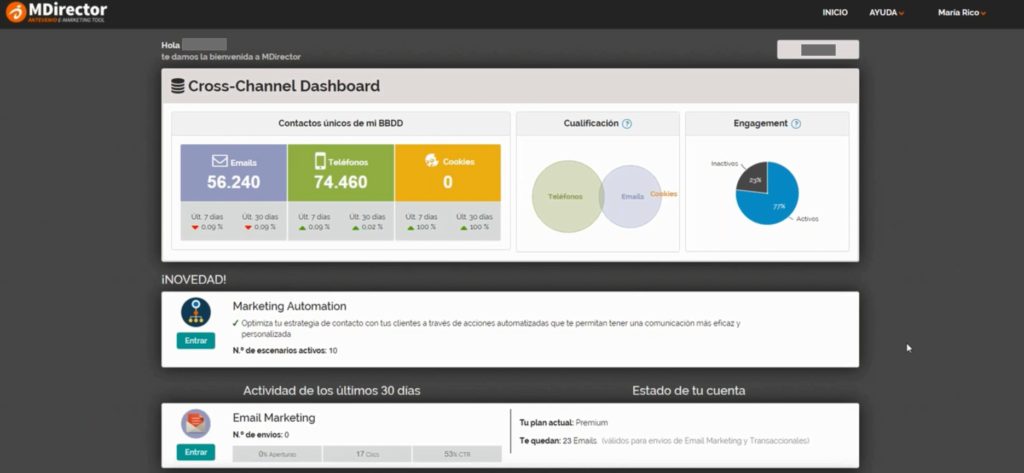The width and height of the screenshot is (1024, 473).
Task: Click the dark Inactivos 23% pie slice
Action: click(752, 178)
